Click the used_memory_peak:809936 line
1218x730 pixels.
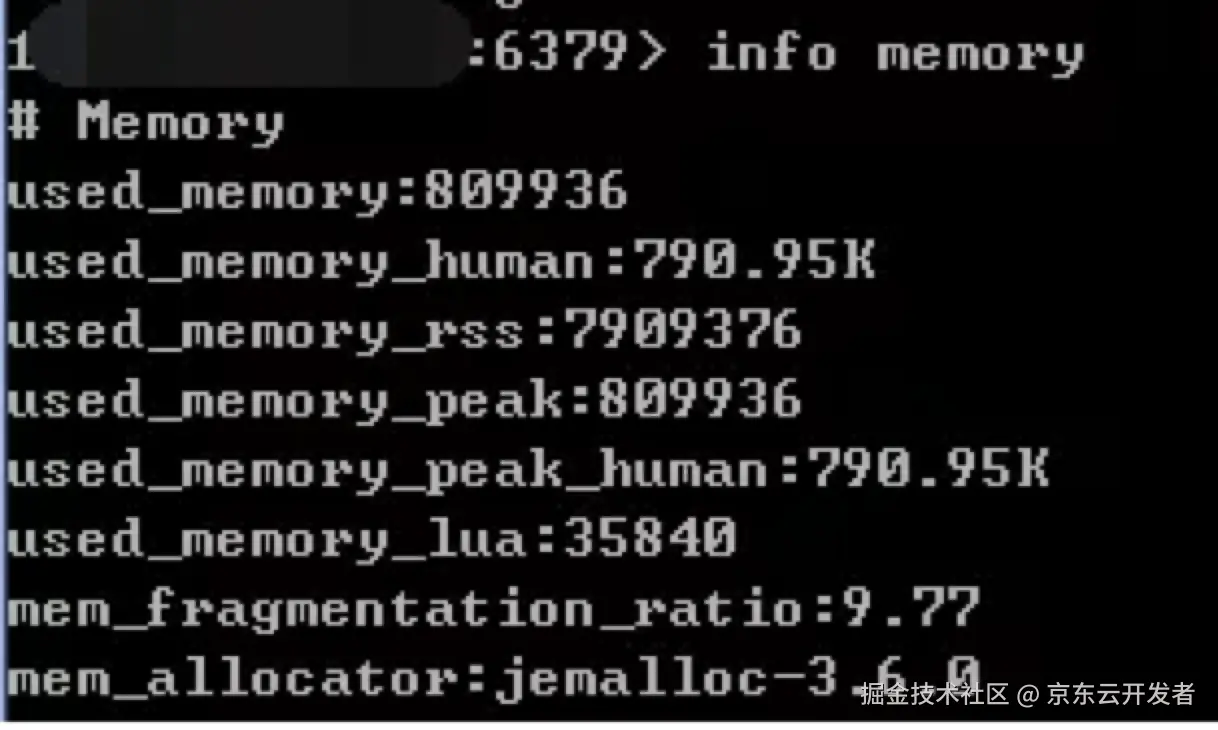[405, 401]
